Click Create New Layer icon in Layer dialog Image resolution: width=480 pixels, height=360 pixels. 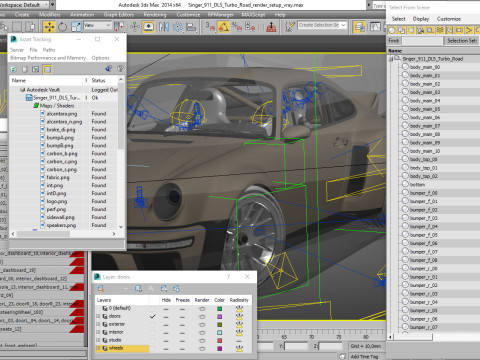tap(100, 288)
